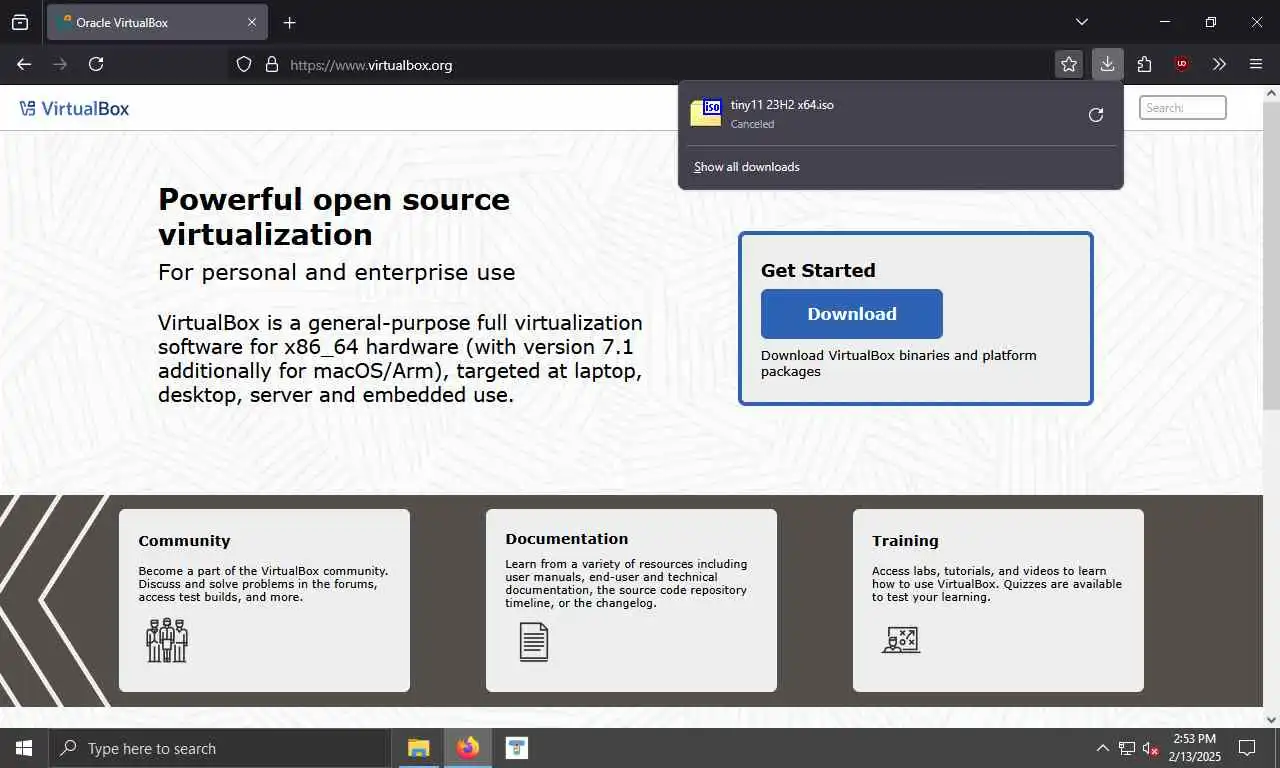Show hidden system tray icons
Image resolution: width=1280 pixels, height=768 pixels.
click(x=1103, y=748)
